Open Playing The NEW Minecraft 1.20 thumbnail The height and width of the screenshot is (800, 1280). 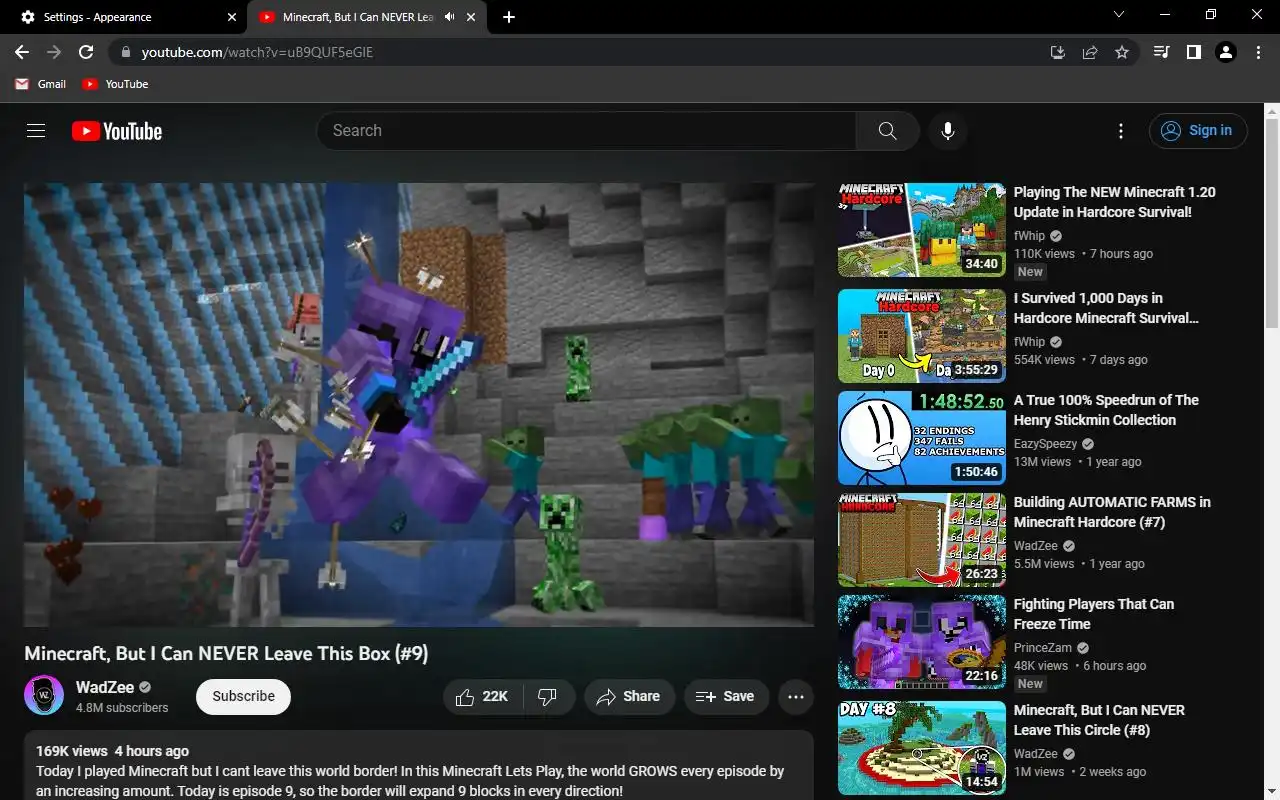tap(922, 230)
